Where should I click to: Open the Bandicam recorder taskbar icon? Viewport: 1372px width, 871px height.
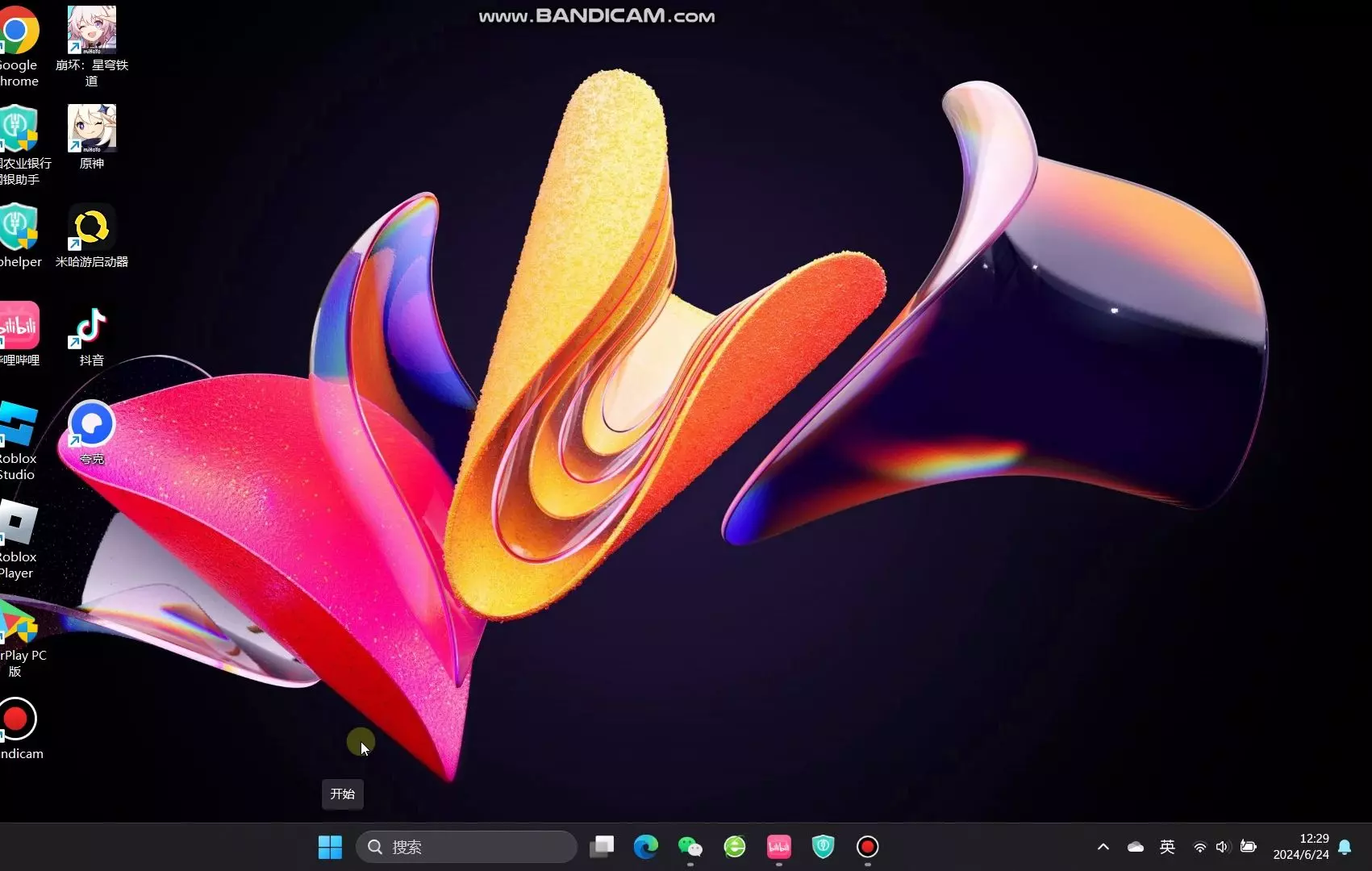(868, 847)
